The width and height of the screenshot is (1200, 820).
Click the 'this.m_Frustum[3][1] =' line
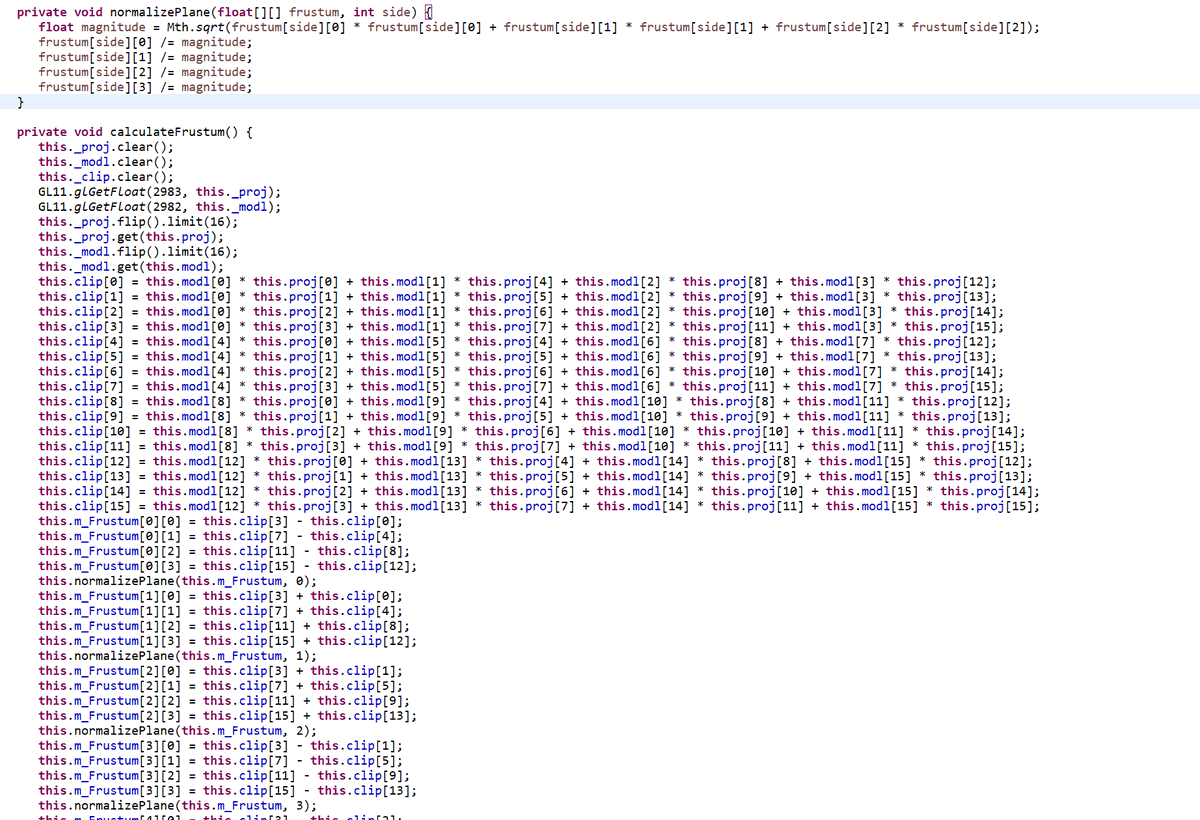[x=220, y=760]
